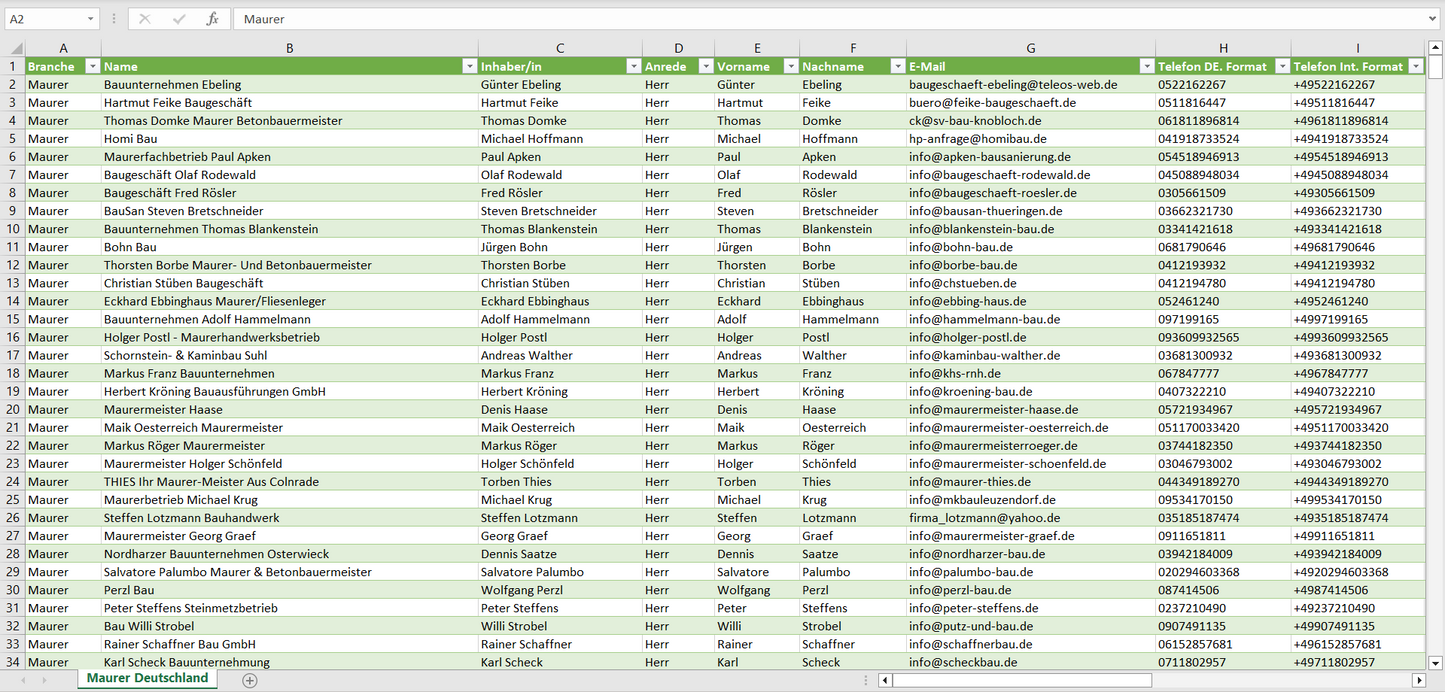Image resolution: width=1445 pixels, height=692 pixels.
Task: Open the E-Mail column filter dropdown
Action: tap(1146, 66)
